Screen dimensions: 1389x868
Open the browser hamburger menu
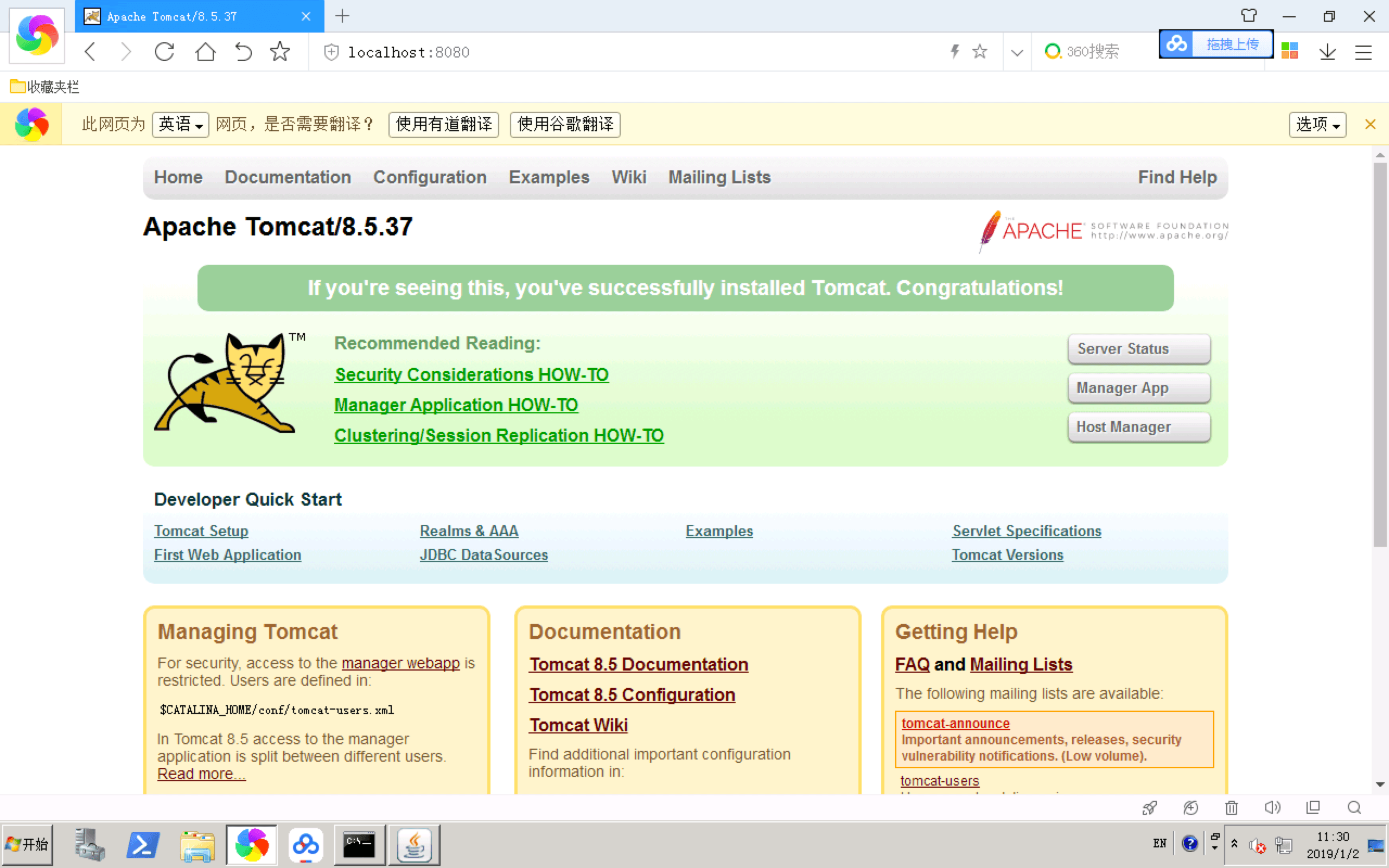1363,52
